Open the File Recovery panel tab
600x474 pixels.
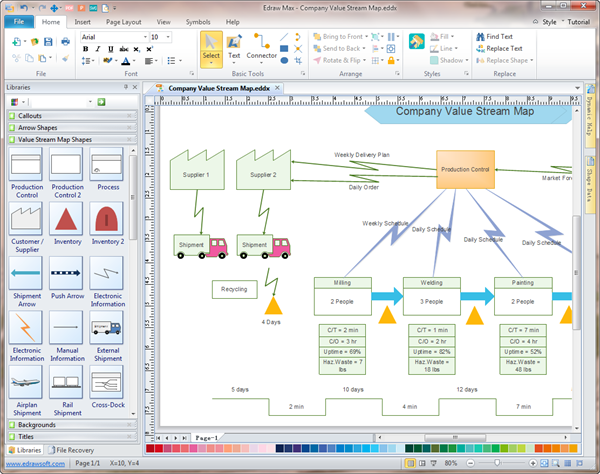coord(79,451)
